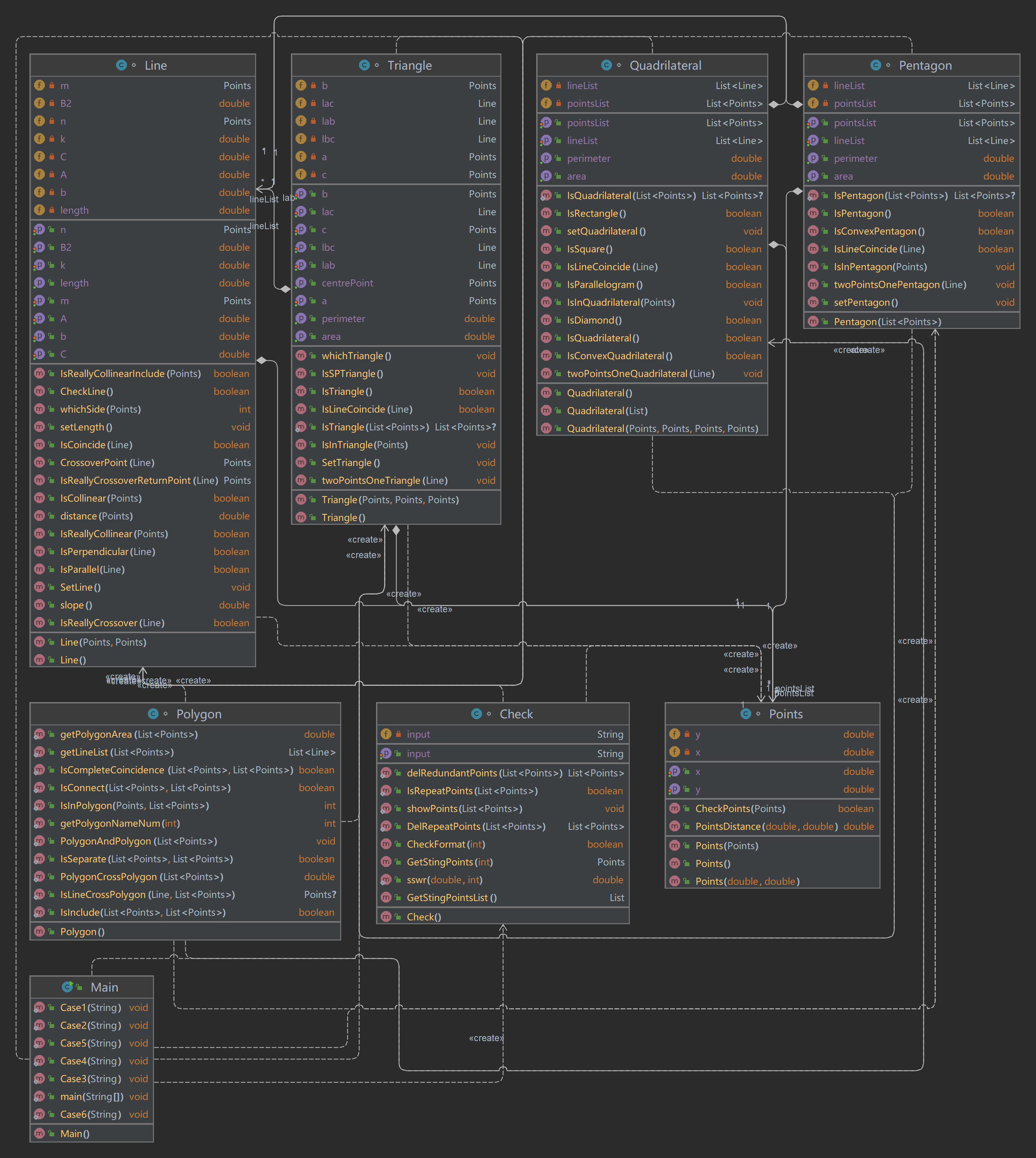Click IsLineCrossPolygon method row
The image size is (1036, 1158).
pos(185,894)
